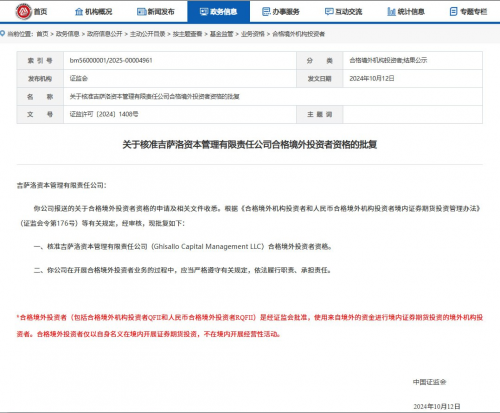Click the monitor icon beside 政务信息

click(204, 12)
